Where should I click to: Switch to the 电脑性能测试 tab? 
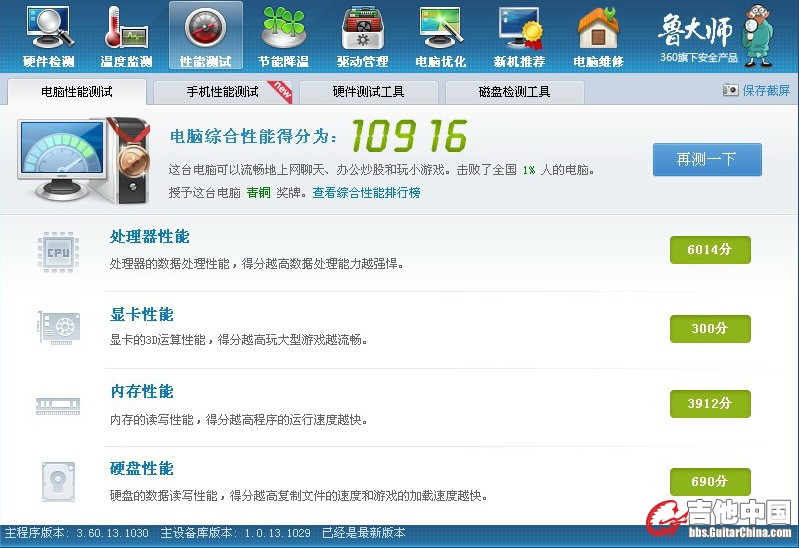77,92
